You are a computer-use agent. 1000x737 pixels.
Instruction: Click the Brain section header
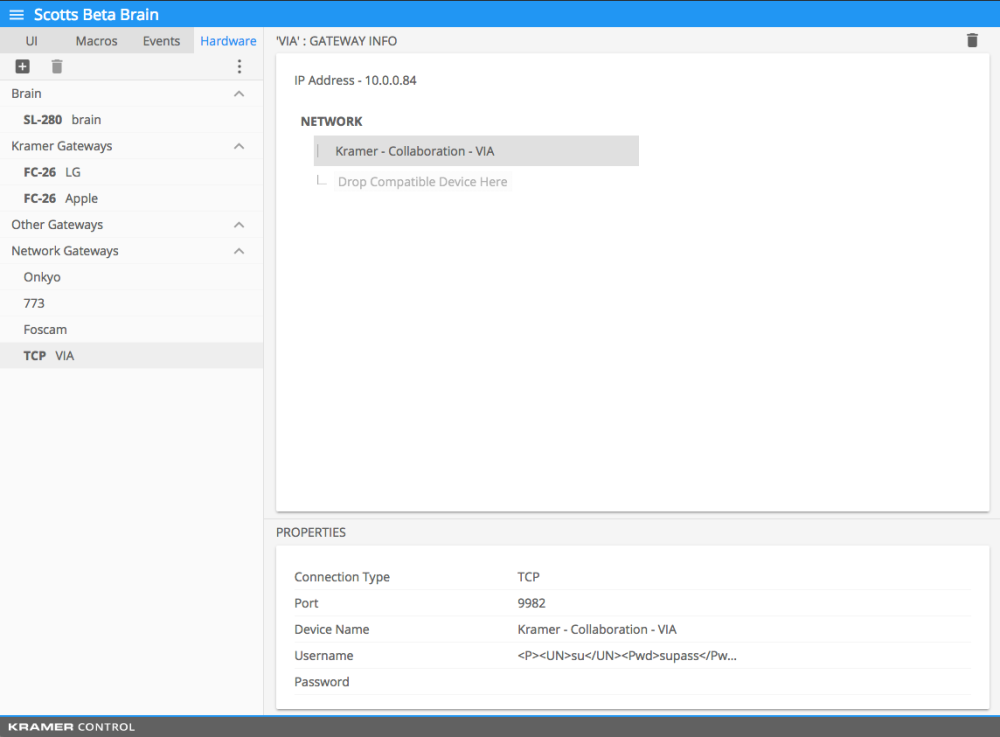(x=131, y=94)
